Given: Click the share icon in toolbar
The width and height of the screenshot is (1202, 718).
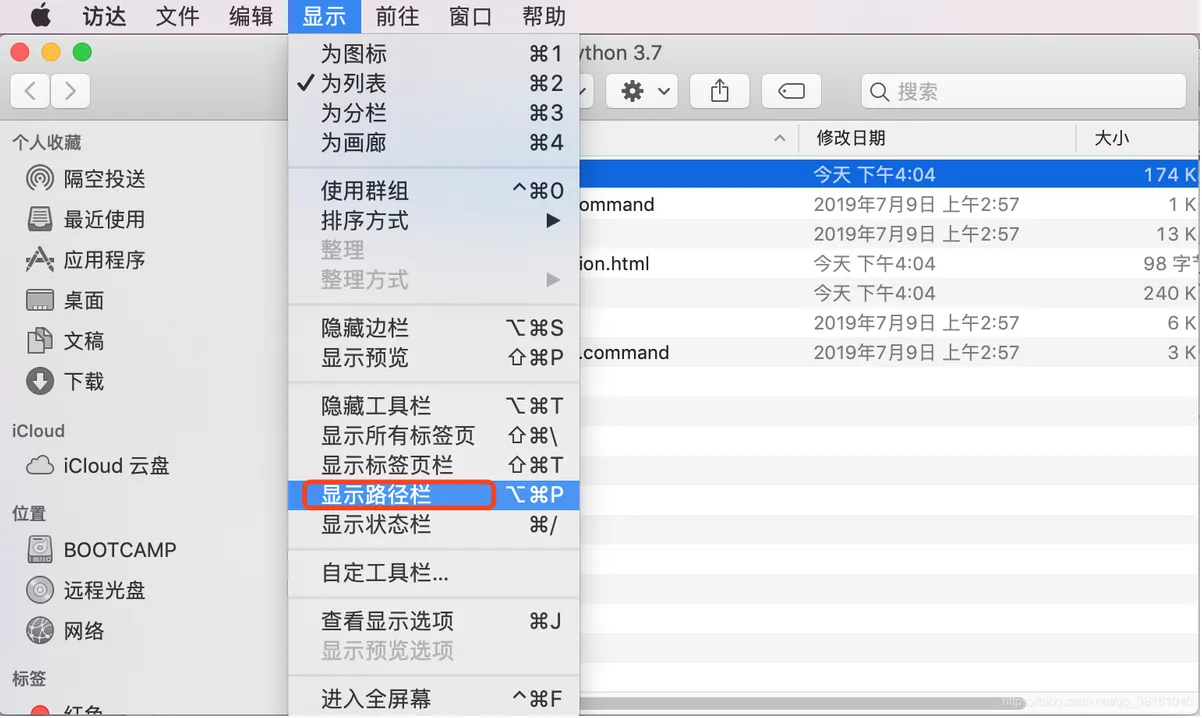Looking at the screenshot, I should tap(720, 91).
